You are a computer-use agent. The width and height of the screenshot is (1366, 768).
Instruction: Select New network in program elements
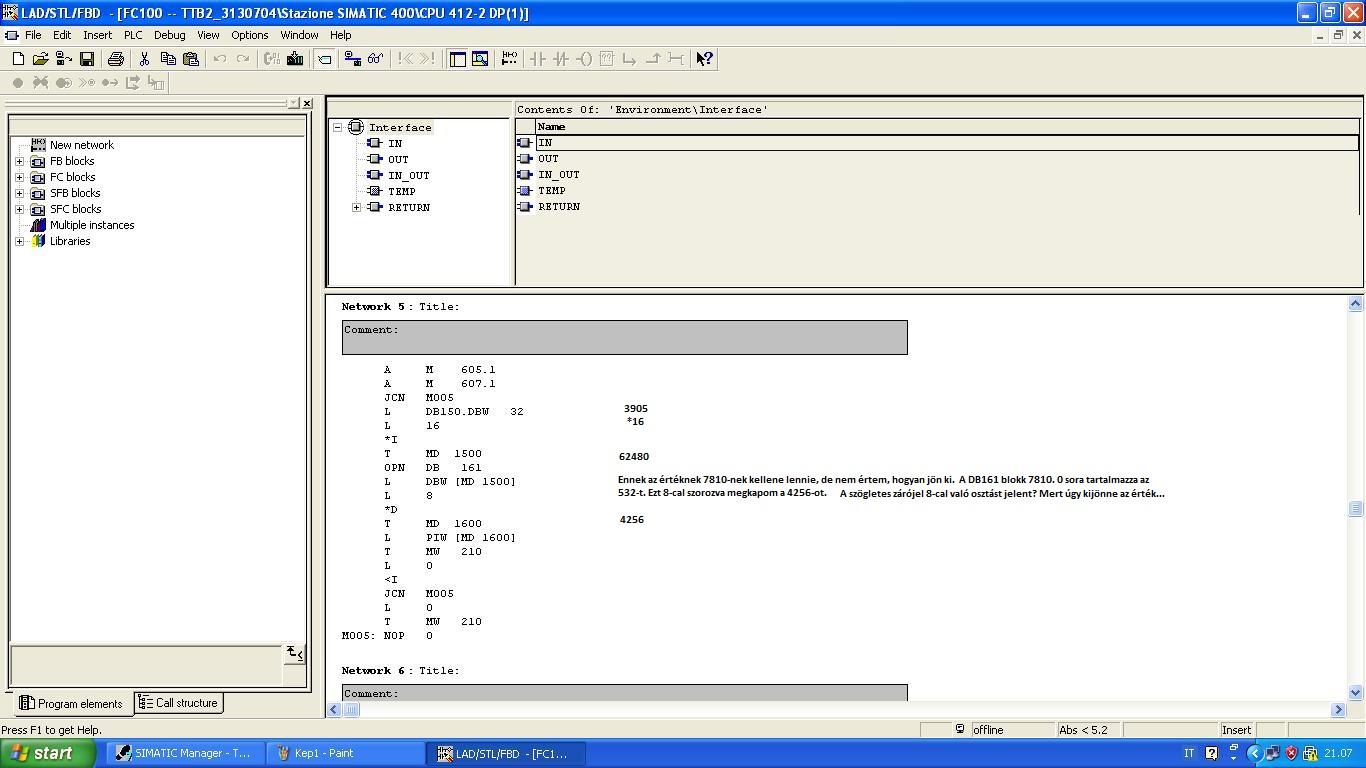[x=81, y=145]
